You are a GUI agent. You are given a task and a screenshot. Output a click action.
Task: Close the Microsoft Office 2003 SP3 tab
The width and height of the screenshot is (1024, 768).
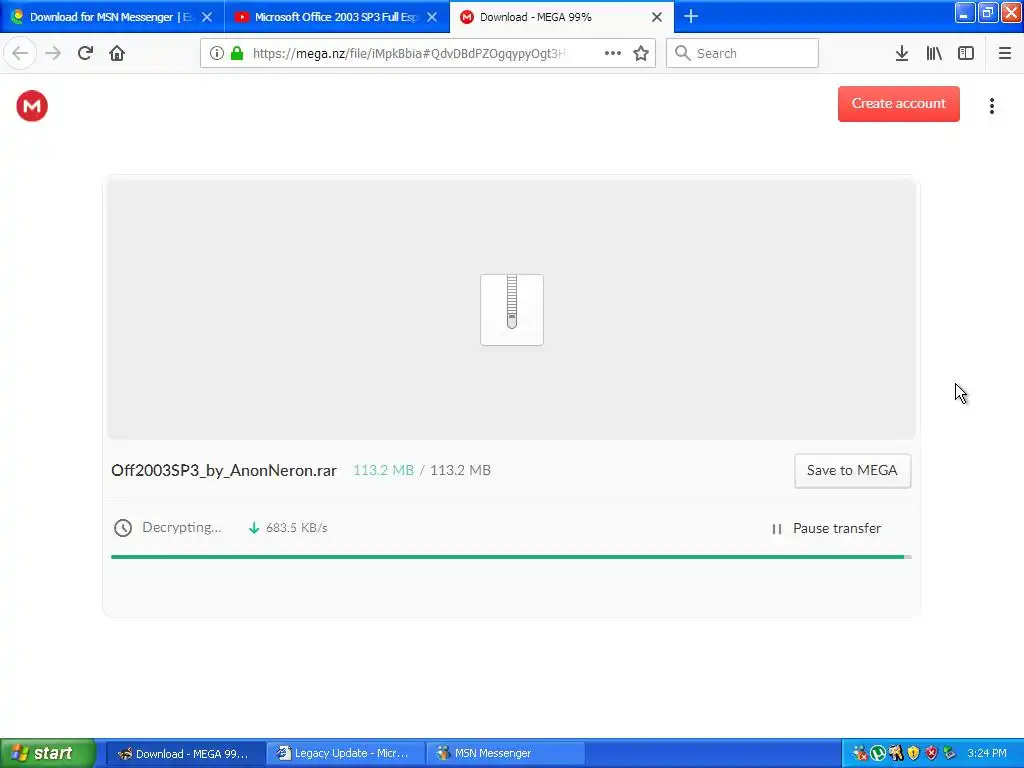(432, 17)
